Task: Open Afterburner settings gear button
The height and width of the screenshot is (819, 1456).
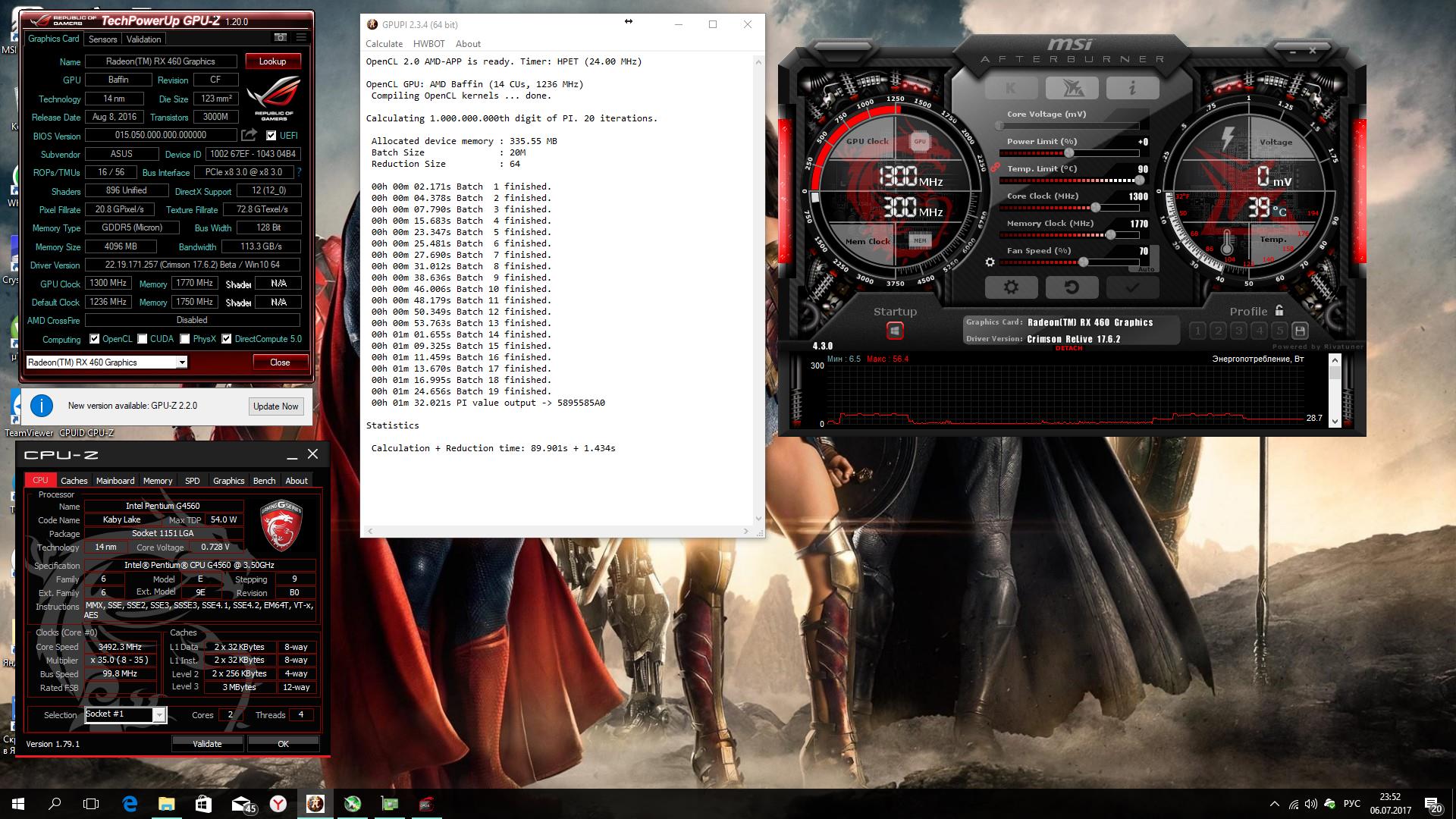Action: (1011, 287)
